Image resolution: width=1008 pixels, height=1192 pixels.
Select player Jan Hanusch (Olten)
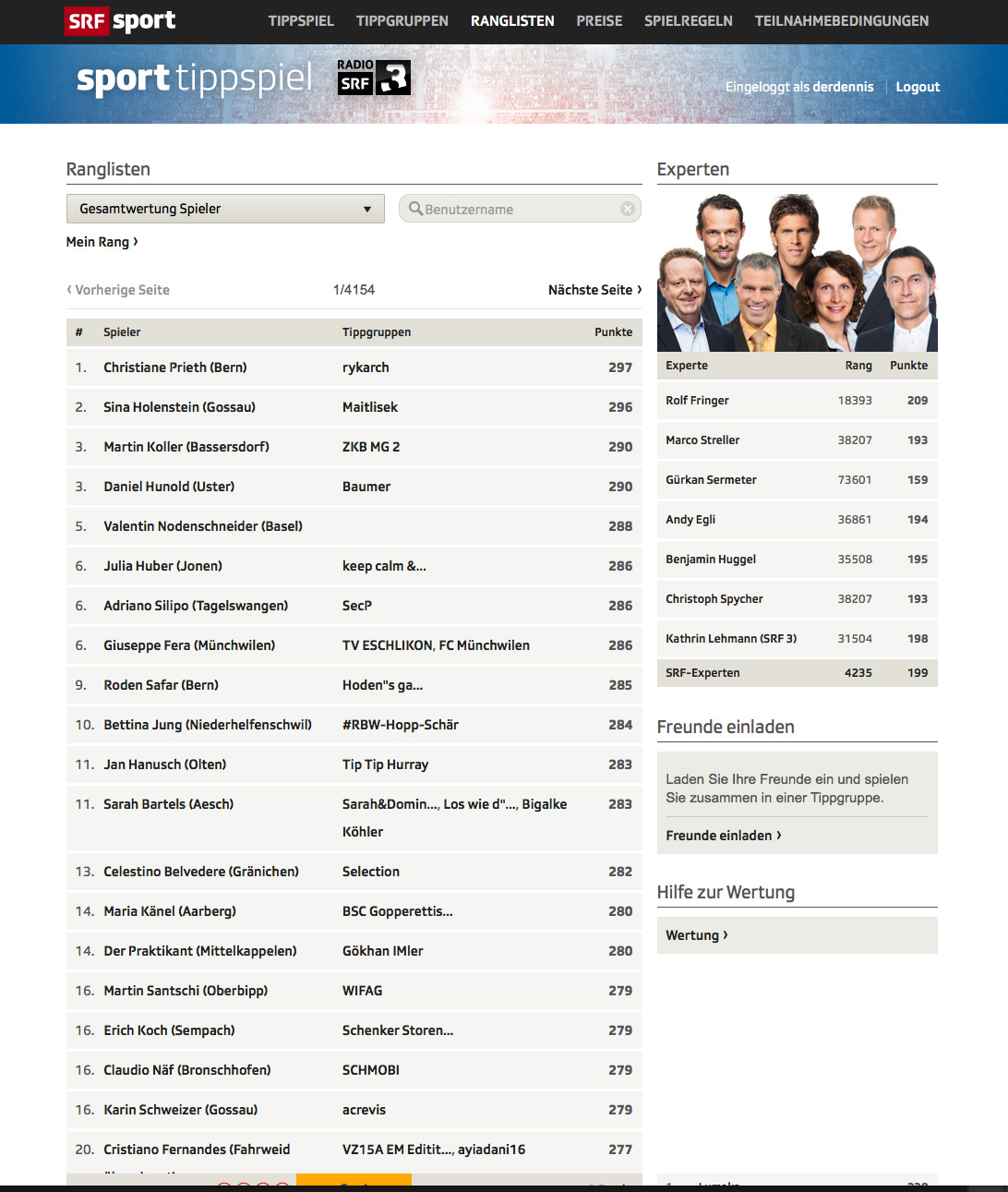(164, 765)
